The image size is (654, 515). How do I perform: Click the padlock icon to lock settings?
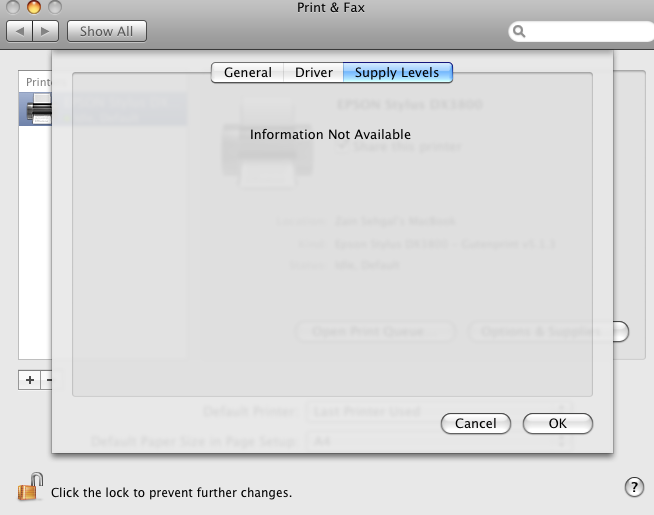click(30, 487)
